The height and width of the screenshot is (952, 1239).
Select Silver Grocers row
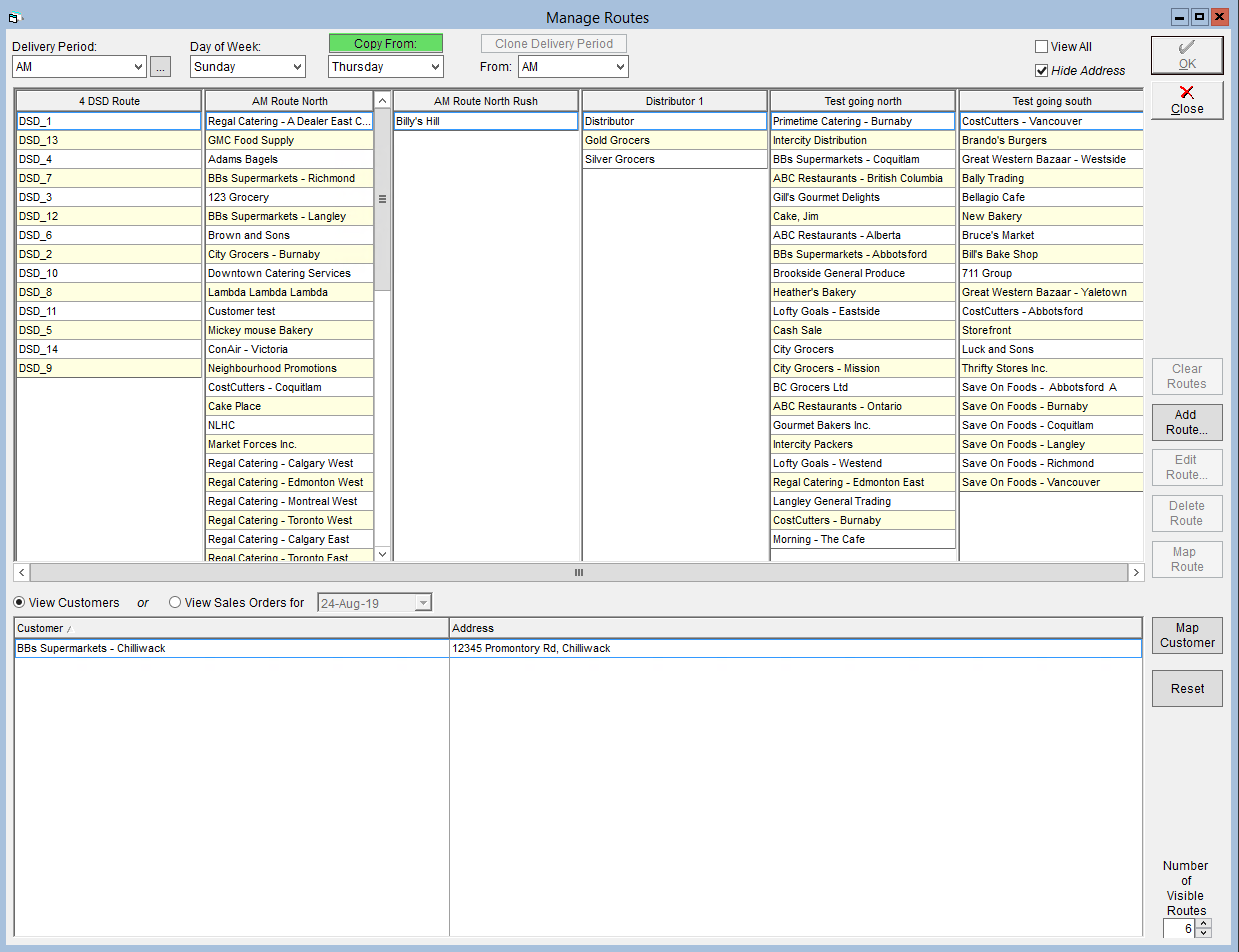[x=675, y=159]
